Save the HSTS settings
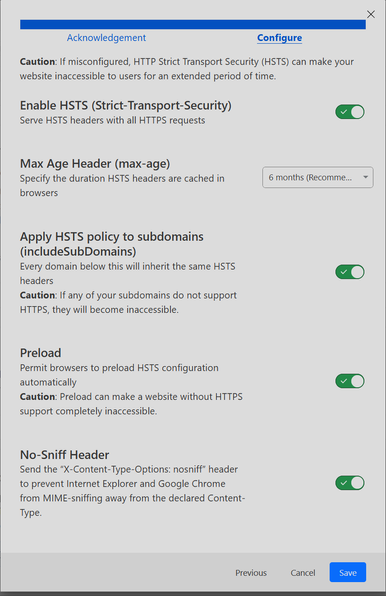 click(348, 572)
